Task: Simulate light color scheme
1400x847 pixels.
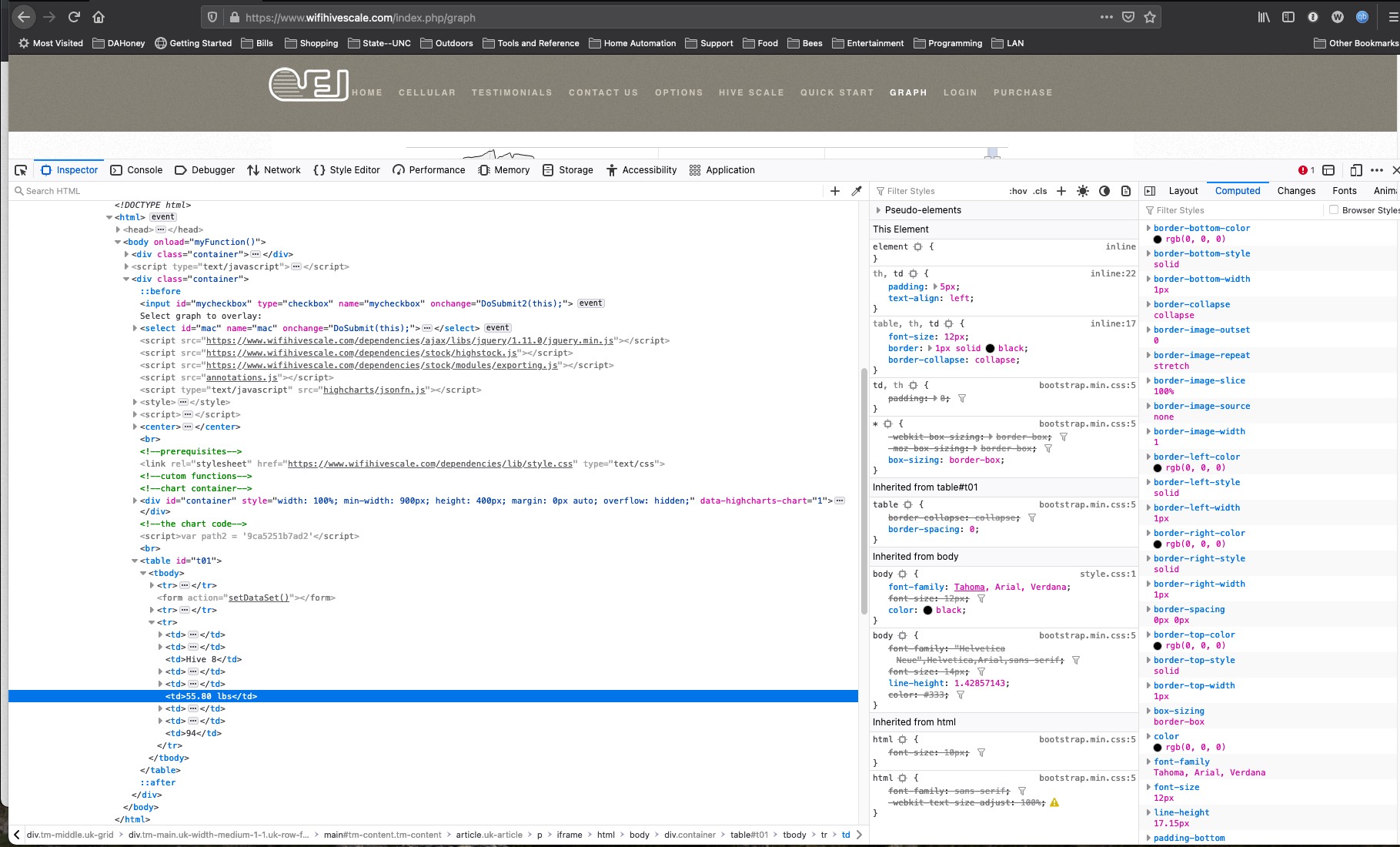Action: coord(1082,190)
